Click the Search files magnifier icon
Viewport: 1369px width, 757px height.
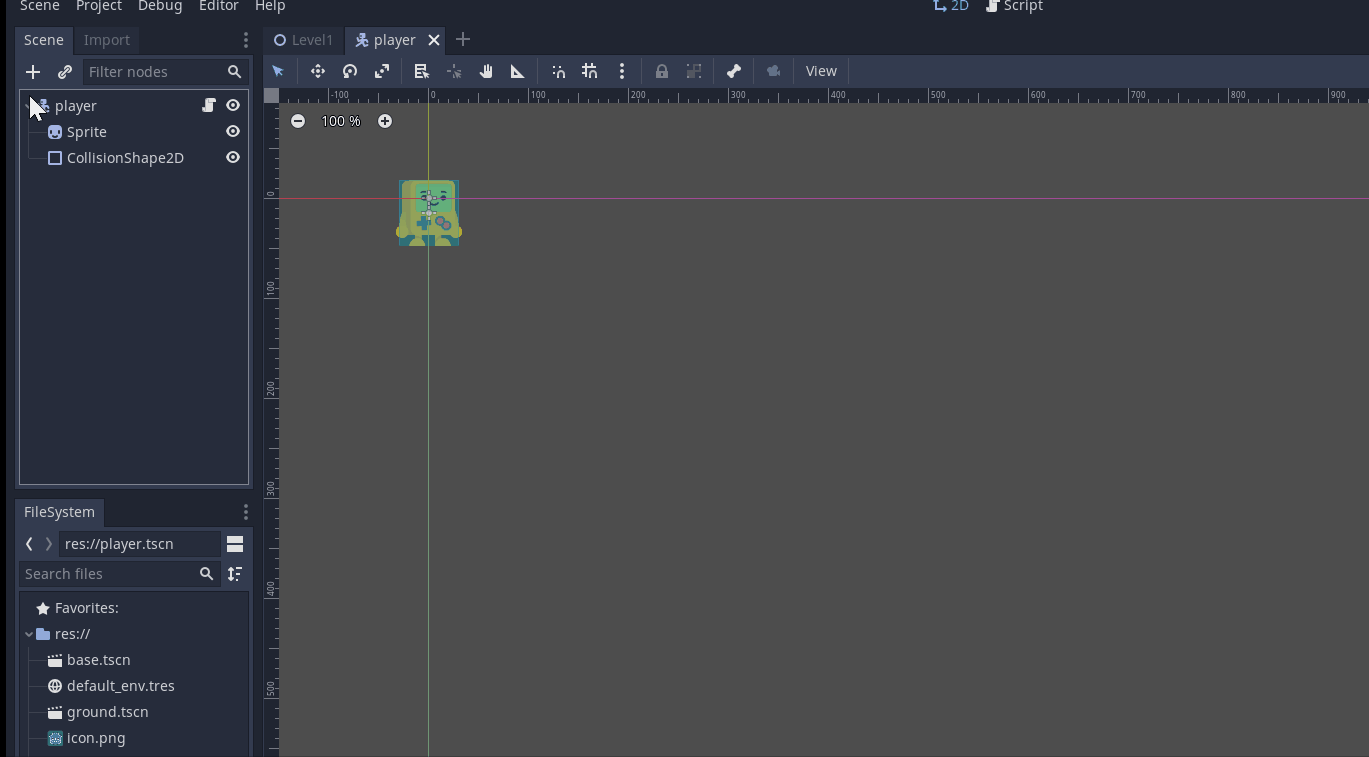(x=206, y=574)
